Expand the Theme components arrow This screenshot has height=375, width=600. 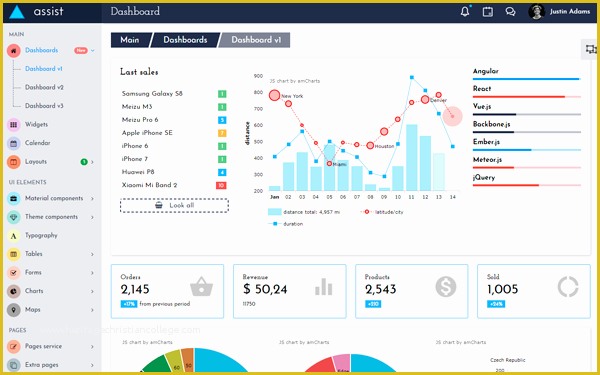(x=92, y=217)
